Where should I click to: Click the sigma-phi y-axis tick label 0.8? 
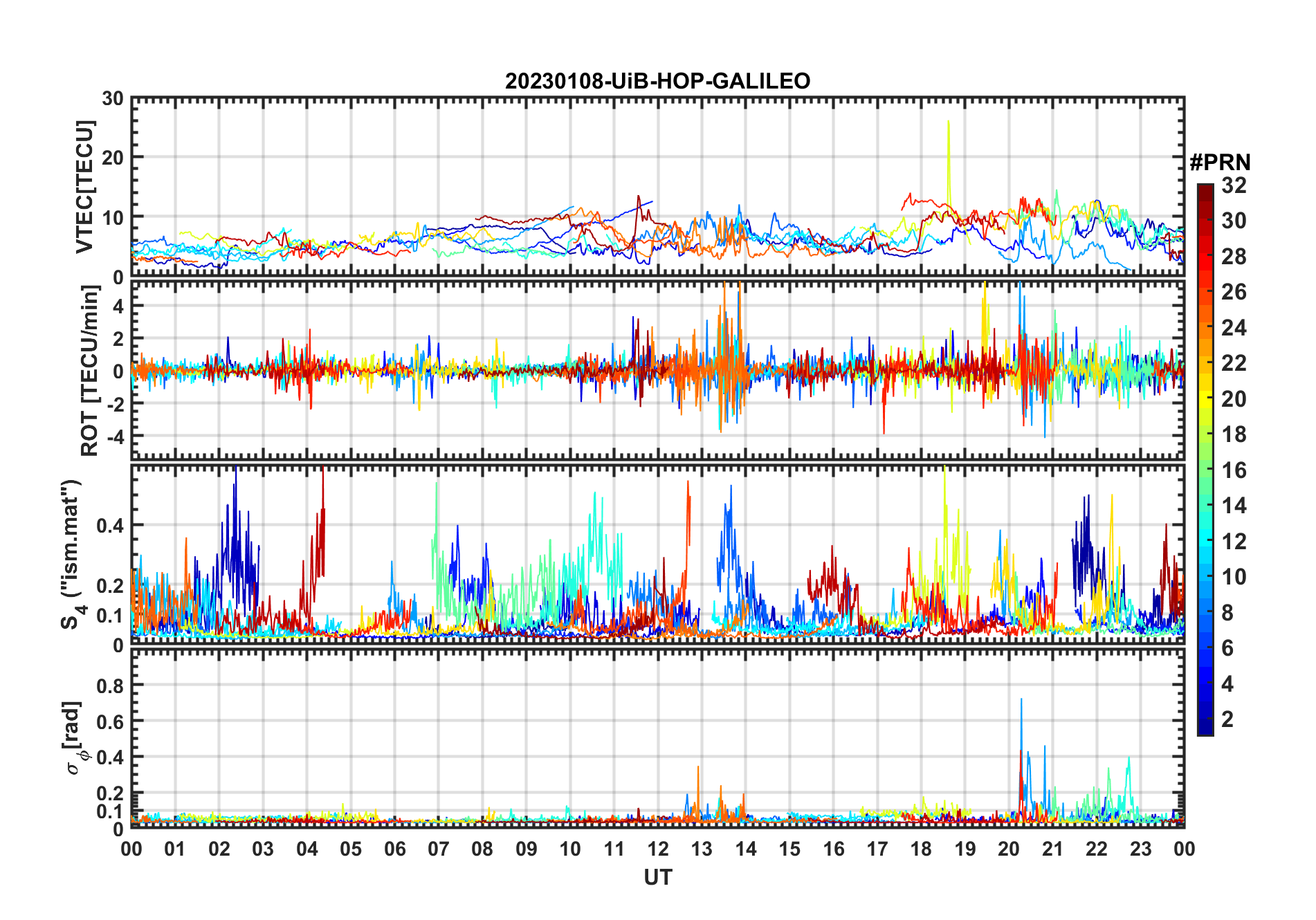111,686
